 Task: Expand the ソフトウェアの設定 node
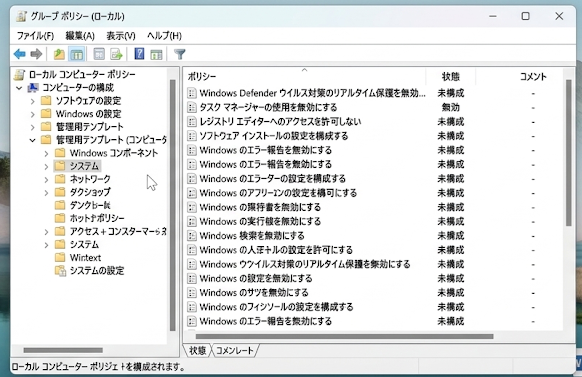[x=33, y=101]
